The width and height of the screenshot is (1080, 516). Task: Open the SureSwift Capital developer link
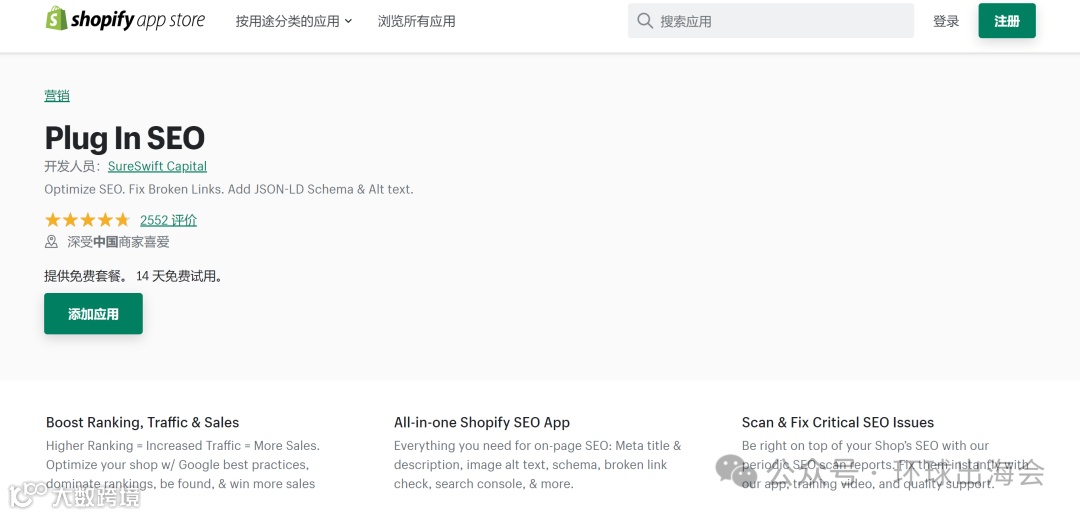click(x=158, y=166)
